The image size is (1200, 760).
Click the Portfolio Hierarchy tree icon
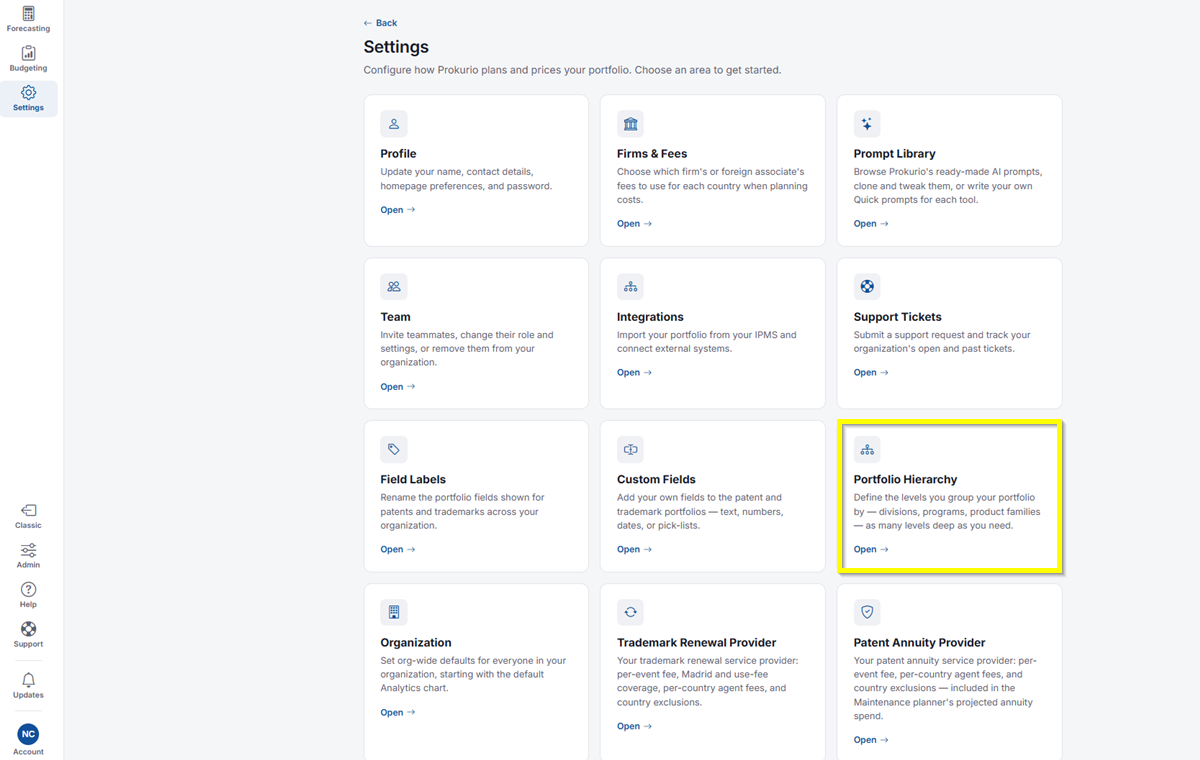pyautogui.click(x=867, y=450)
